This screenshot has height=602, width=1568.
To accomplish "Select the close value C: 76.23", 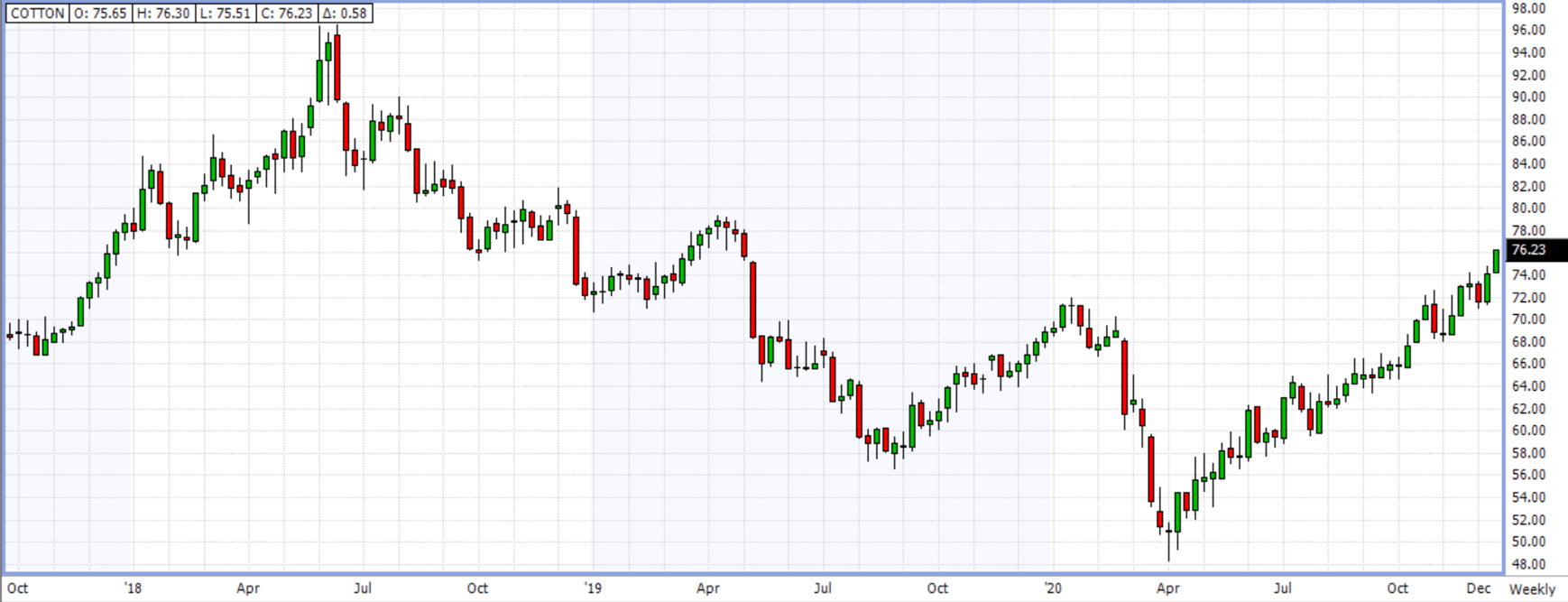I will (x=287, y=14).
